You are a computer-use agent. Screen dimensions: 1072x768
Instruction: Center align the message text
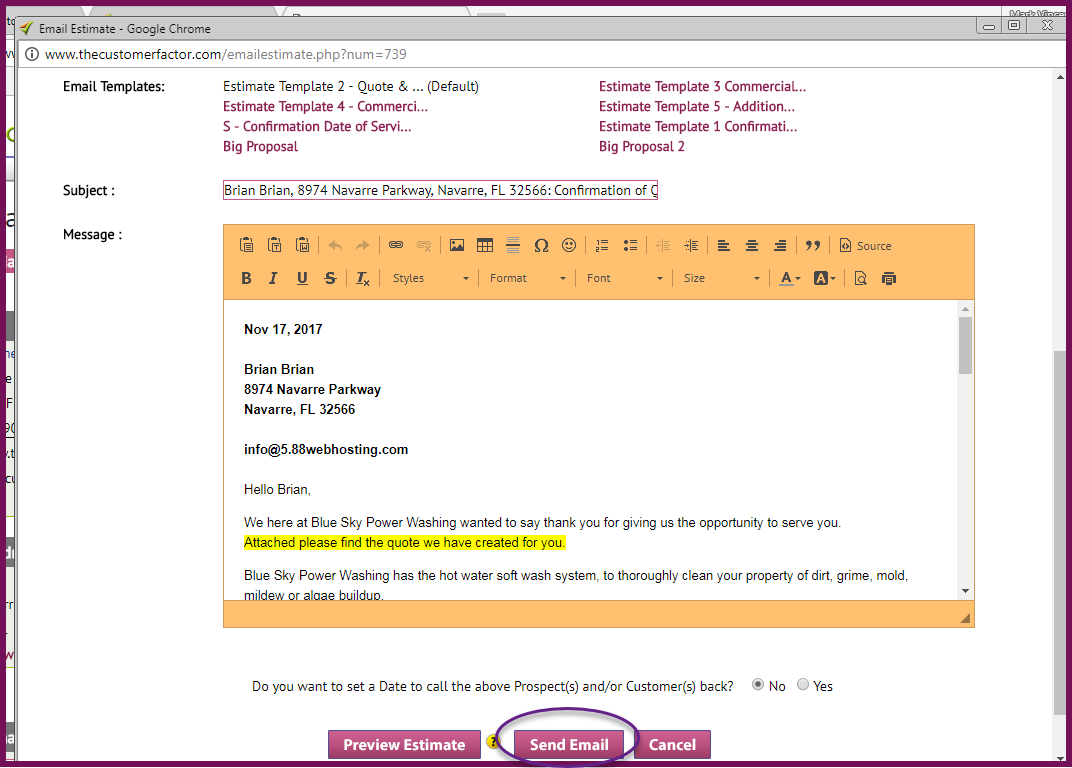click(x=752, y=245)
